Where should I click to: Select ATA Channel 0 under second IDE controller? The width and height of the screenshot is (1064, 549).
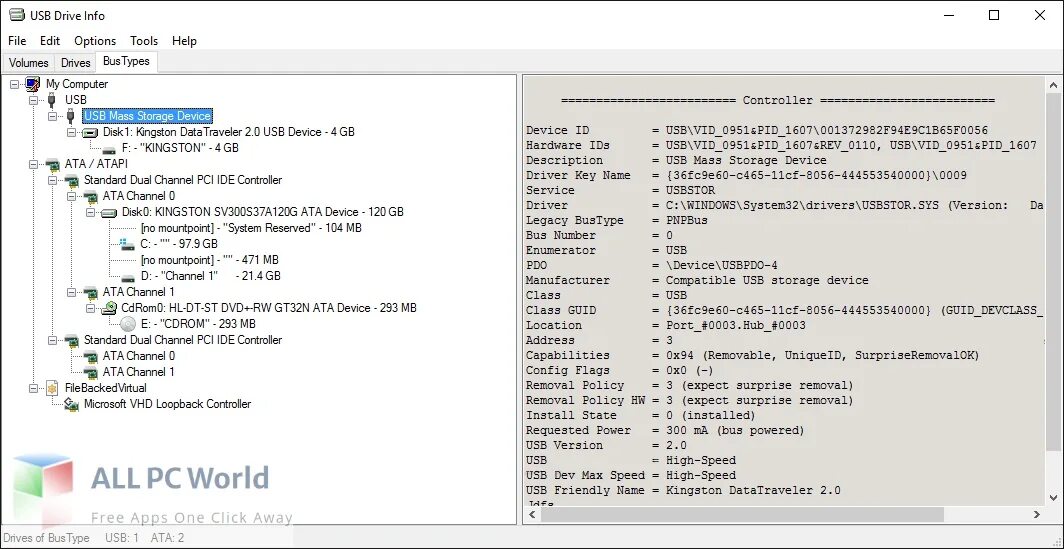138,356
